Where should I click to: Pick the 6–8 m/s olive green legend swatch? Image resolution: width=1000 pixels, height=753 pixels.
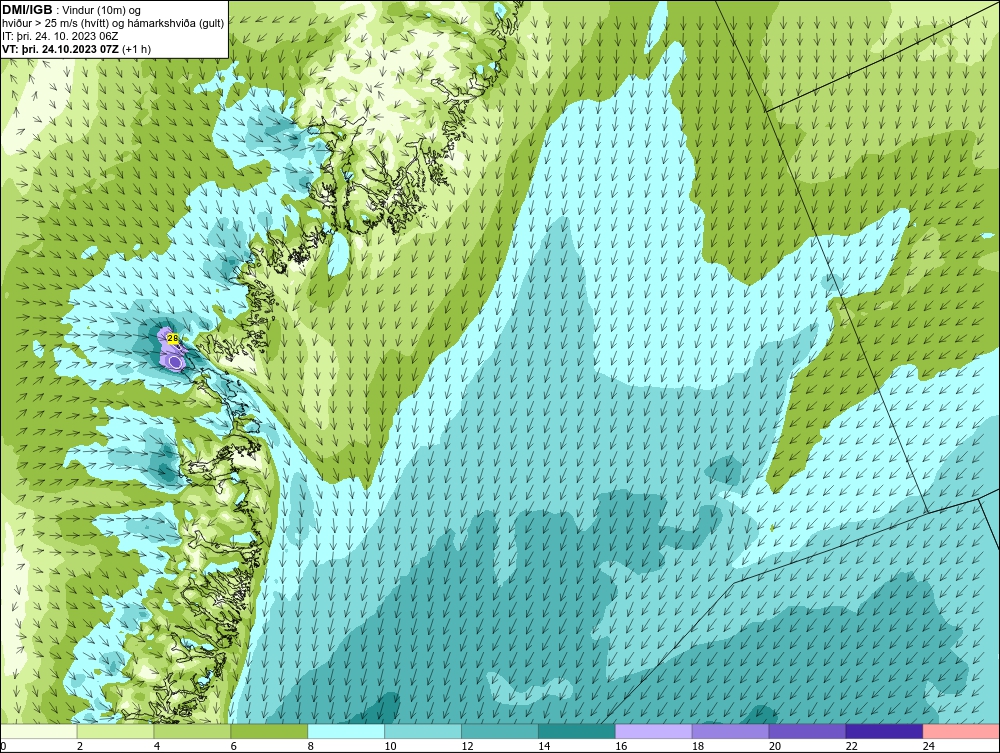click(x=269, y=731)
